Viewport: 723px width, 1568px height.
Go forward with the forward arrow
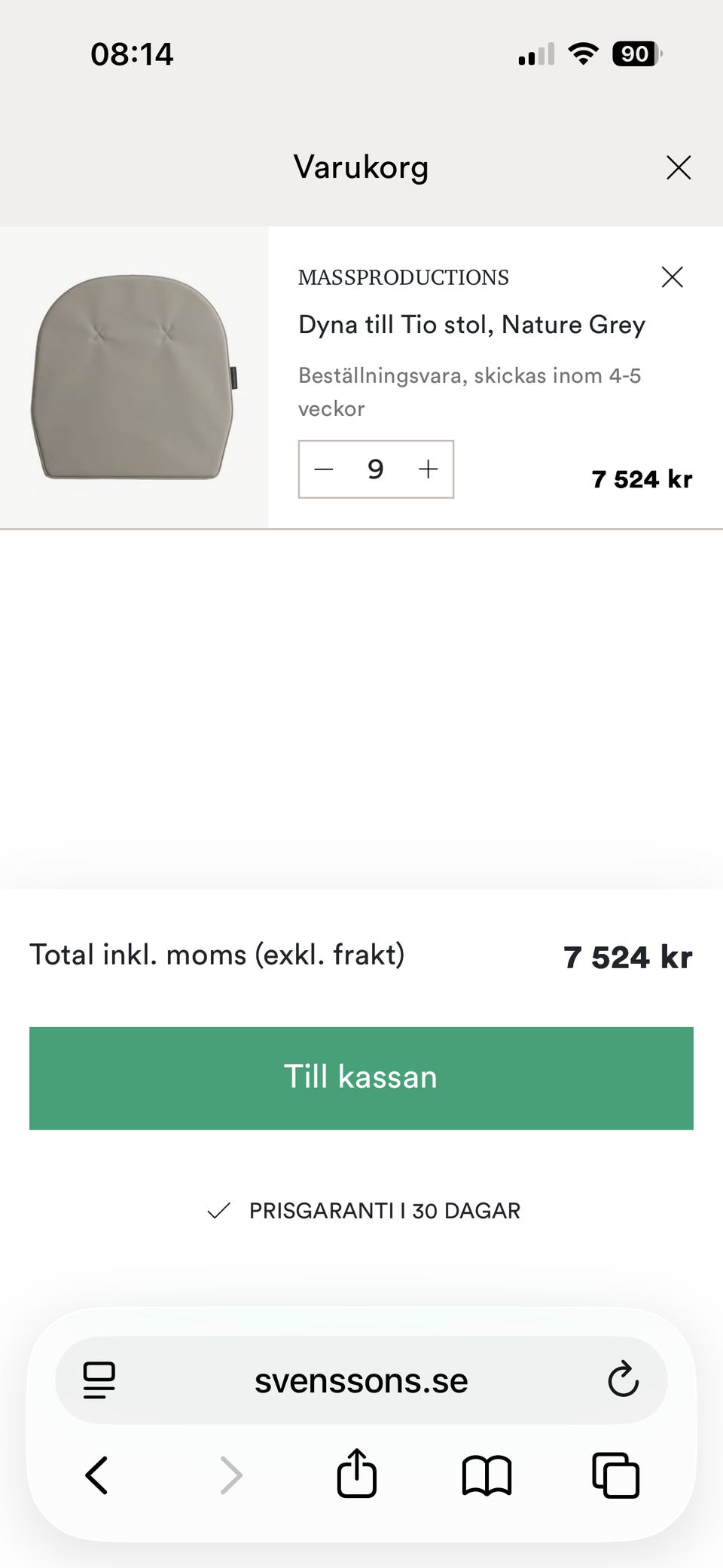[230, 1475]
